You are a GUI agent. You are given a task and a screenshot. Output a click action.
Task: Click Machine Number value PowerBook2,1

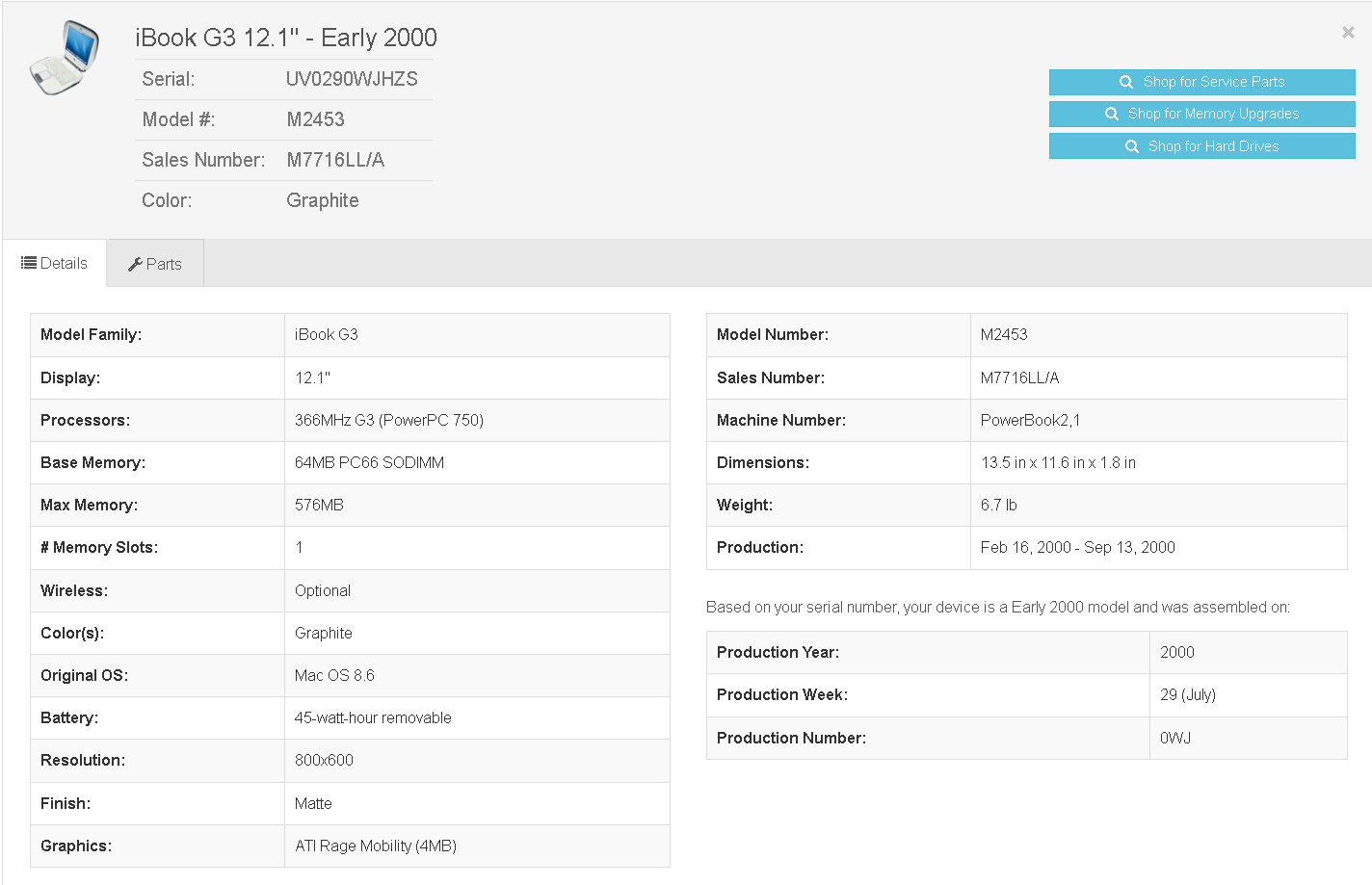1030,420
